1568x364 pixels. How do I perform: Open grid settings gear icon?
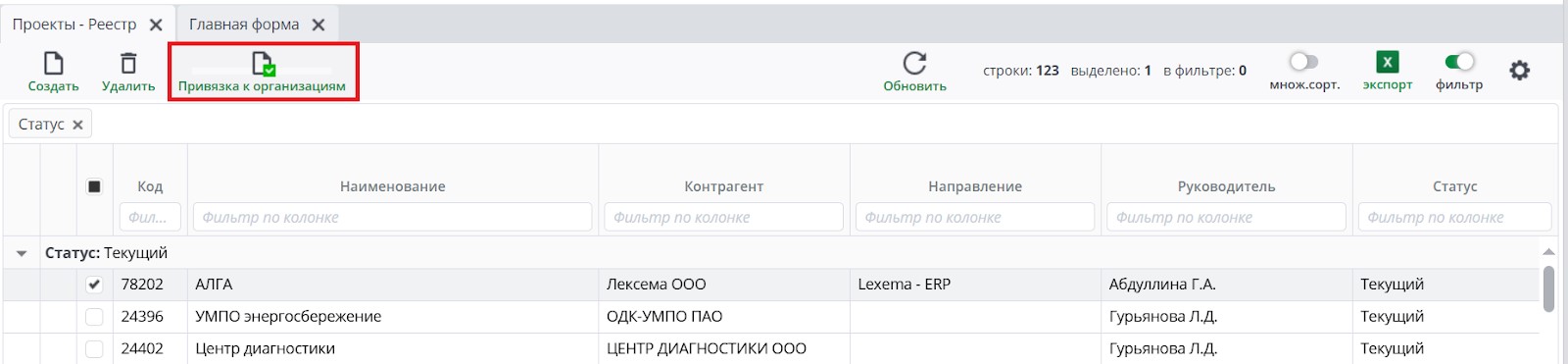pos(1519,71)
